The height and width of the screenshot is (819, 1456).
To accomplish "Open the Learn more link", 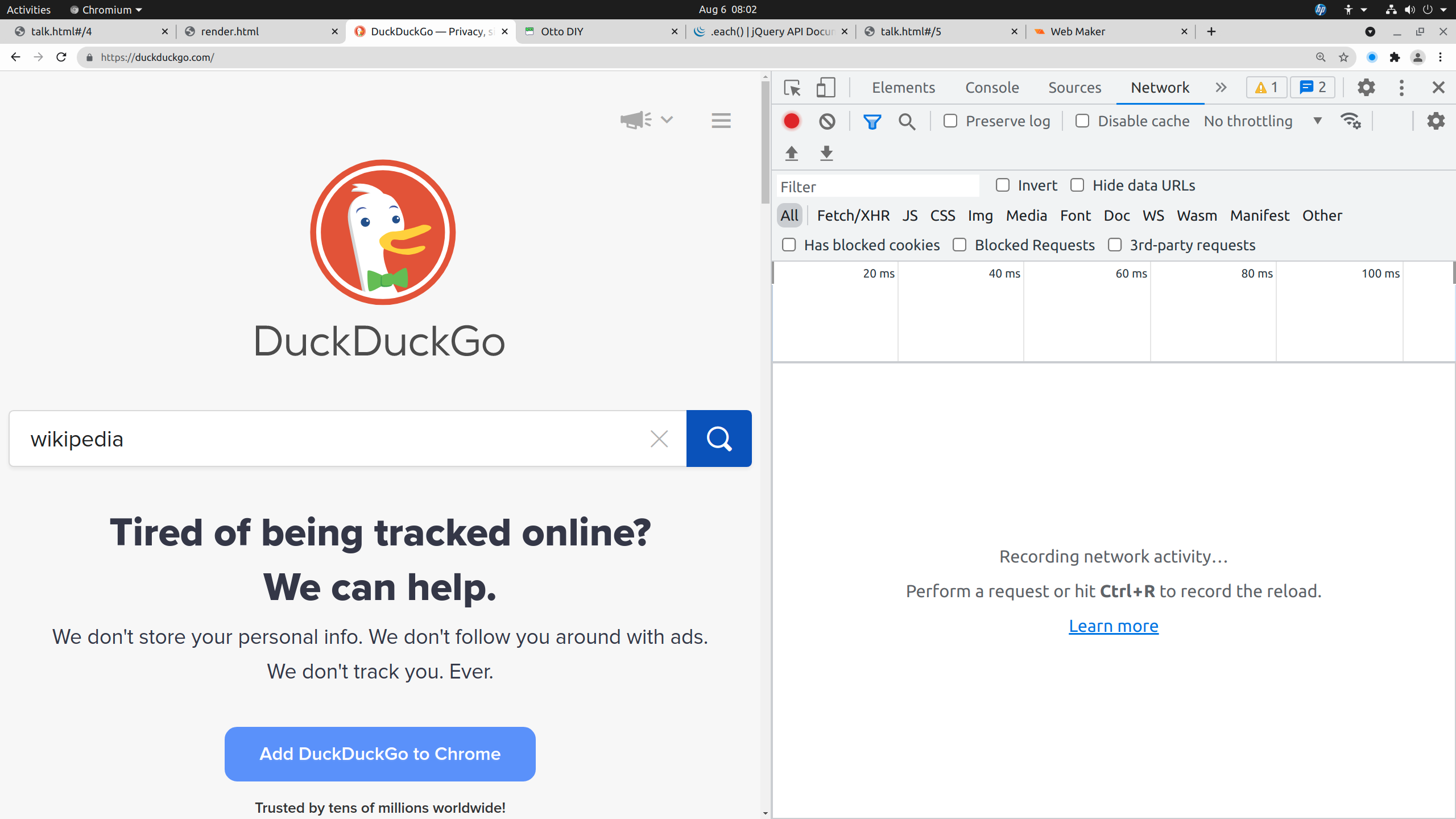I will (1113, 626).
